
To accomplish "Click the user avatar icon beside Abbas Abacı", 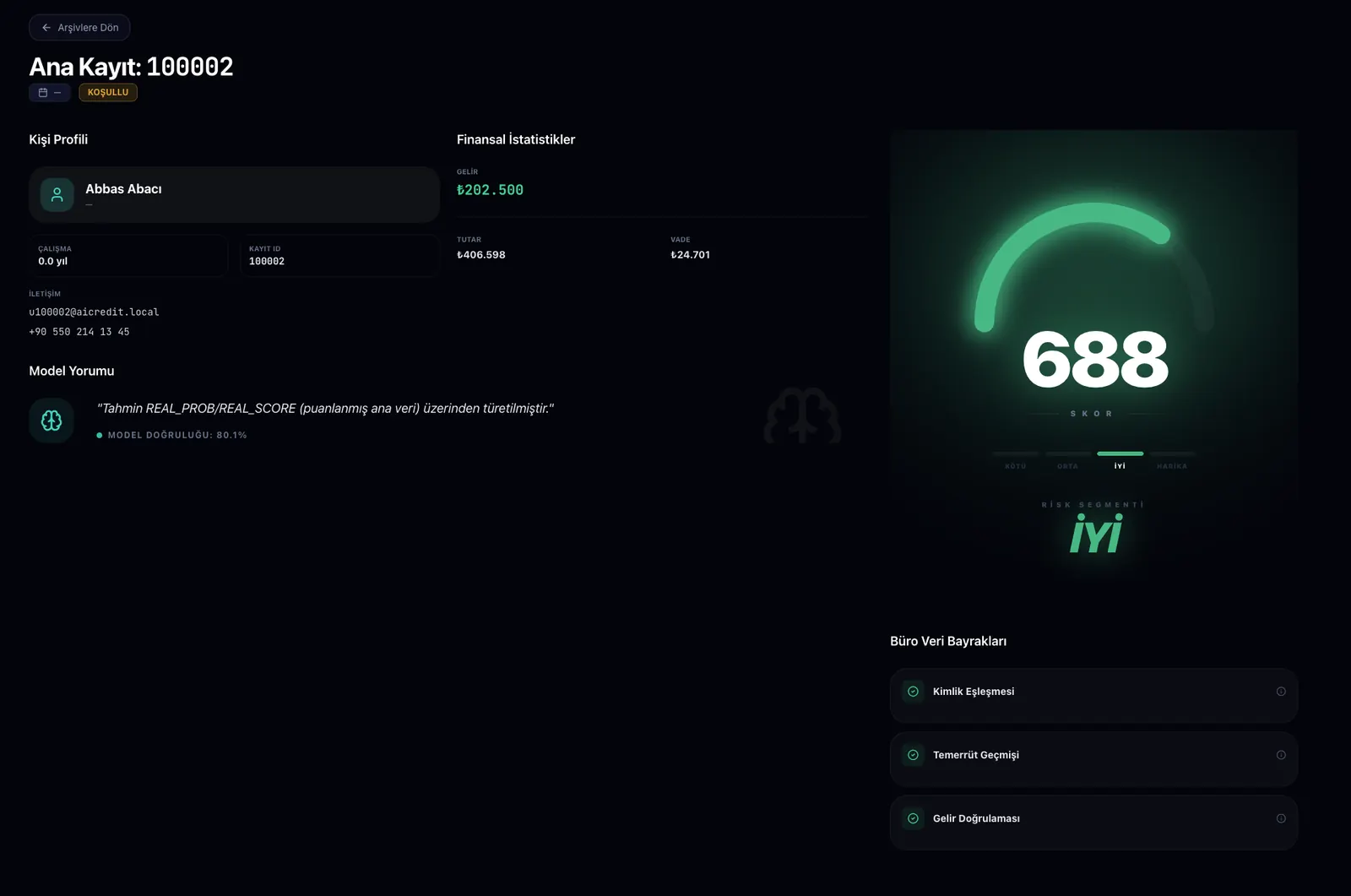I will 57,195.
